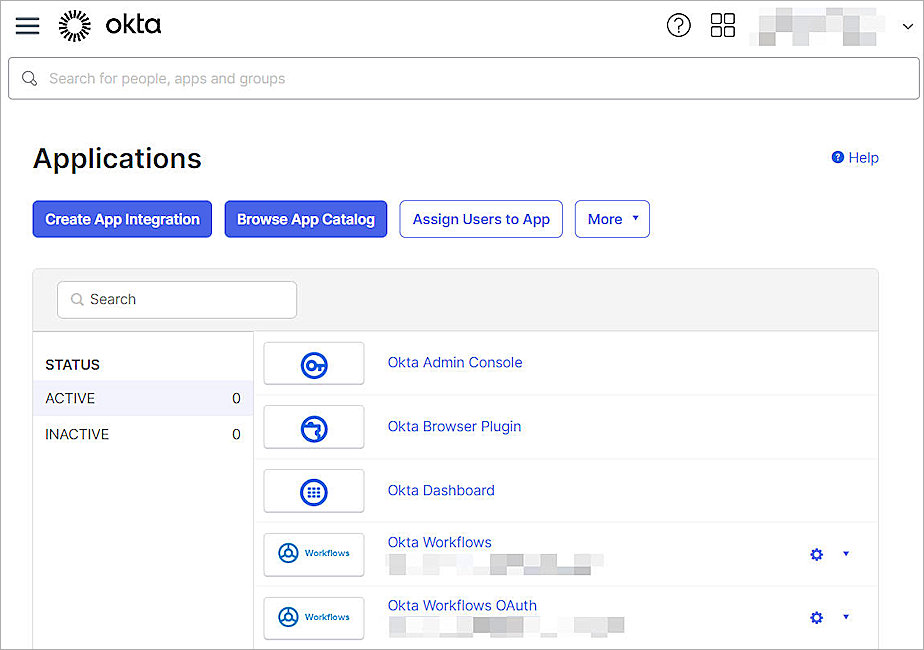The width and height of the screenshot is (924, 650).
Task: Open settings gear for Okta Workflows
Action: coord(816,554)
